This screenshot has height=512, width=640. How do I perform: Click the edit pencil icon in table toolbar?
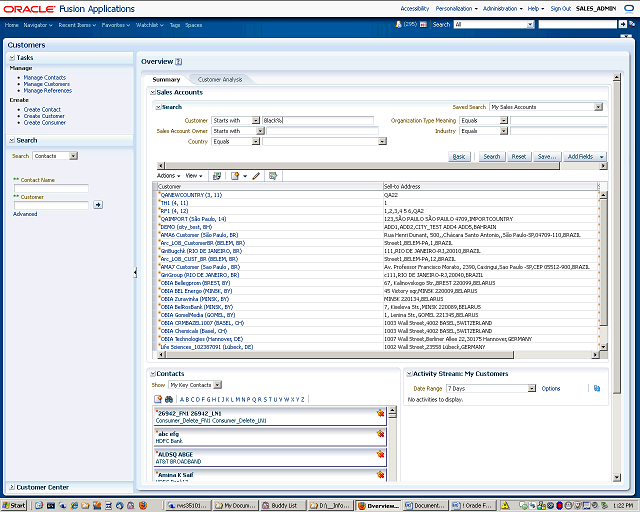tap(256, 176)
